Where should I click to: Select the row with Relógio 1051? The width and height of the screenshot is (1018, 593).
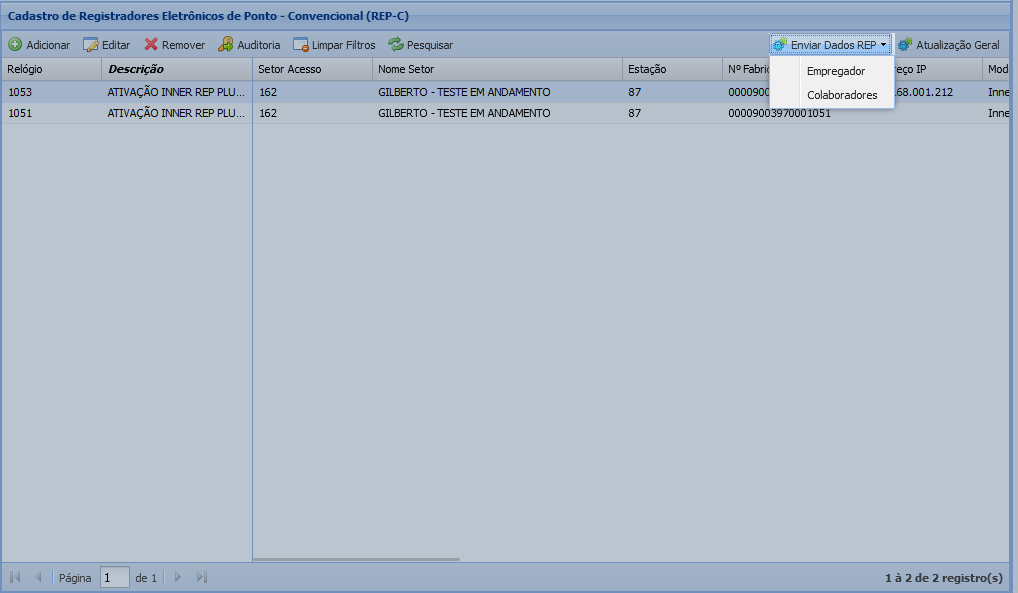coord(21,113)
